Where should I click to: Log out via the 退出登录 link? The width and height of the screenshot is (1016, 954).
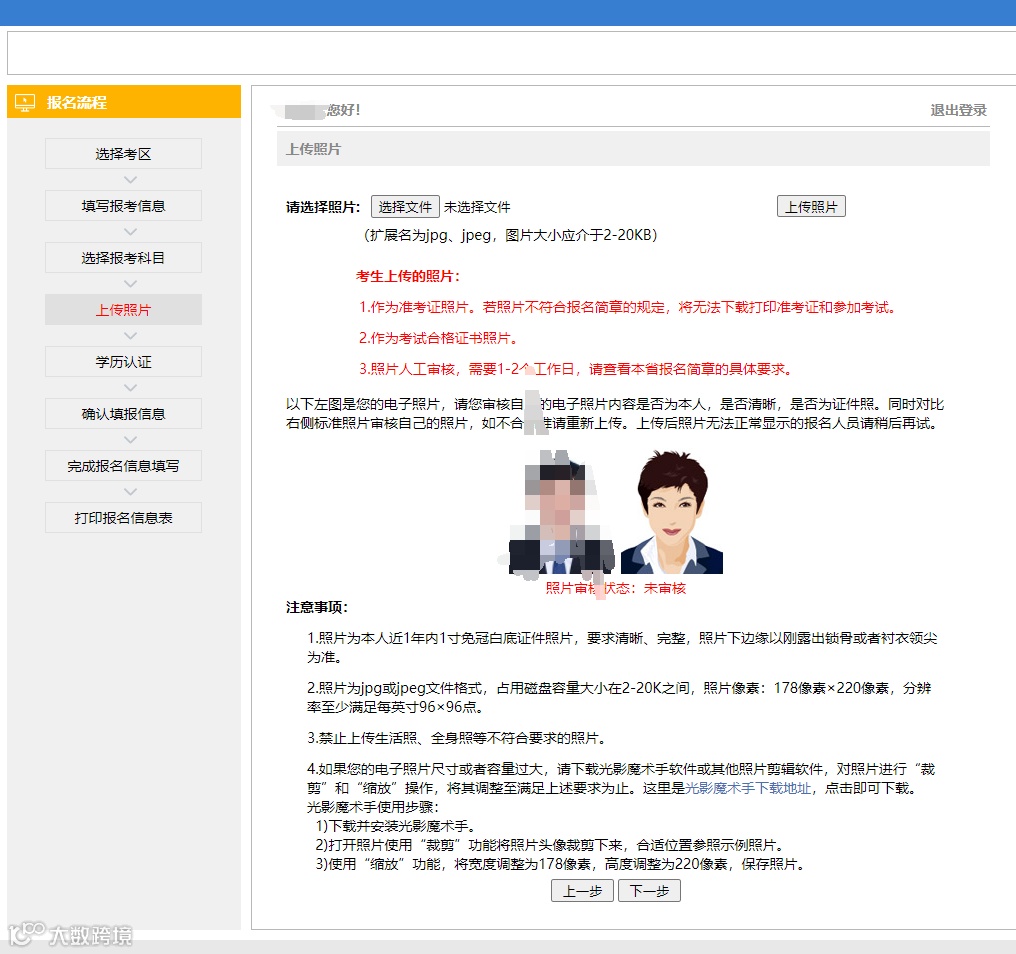[x=958, y=110]
